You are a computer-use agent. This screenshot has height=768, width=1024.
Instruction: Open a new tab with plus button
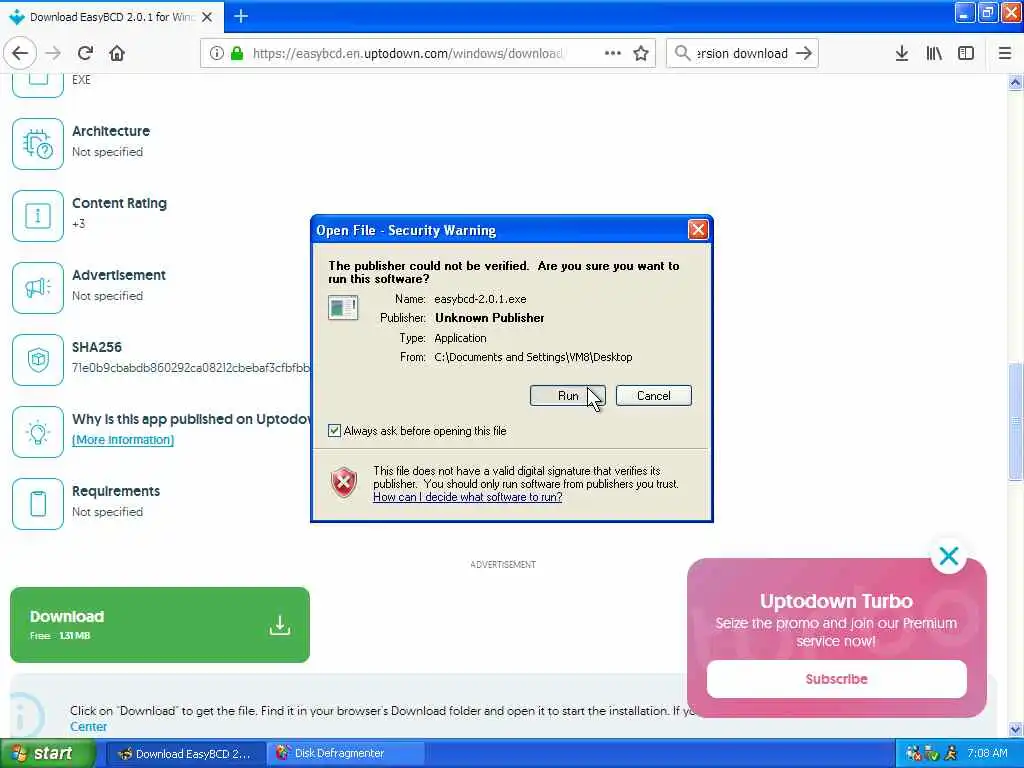[x=240, y=16]
